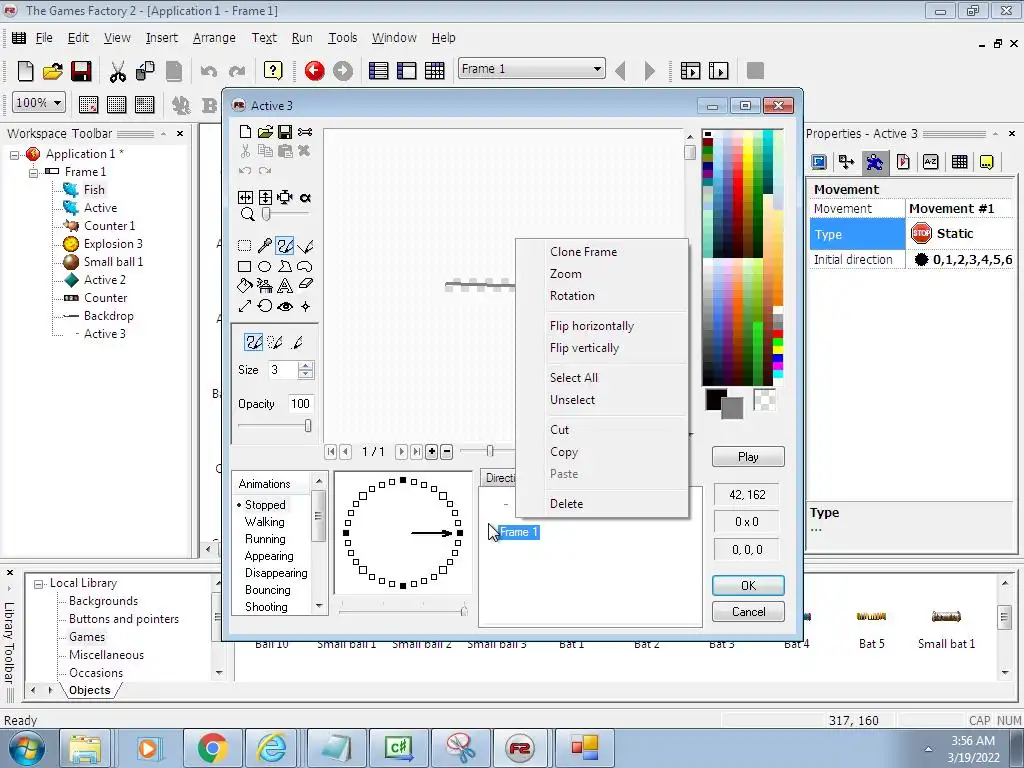1024x768 pixels.
Task: Choose Select All from context menu
Action: 573,377
